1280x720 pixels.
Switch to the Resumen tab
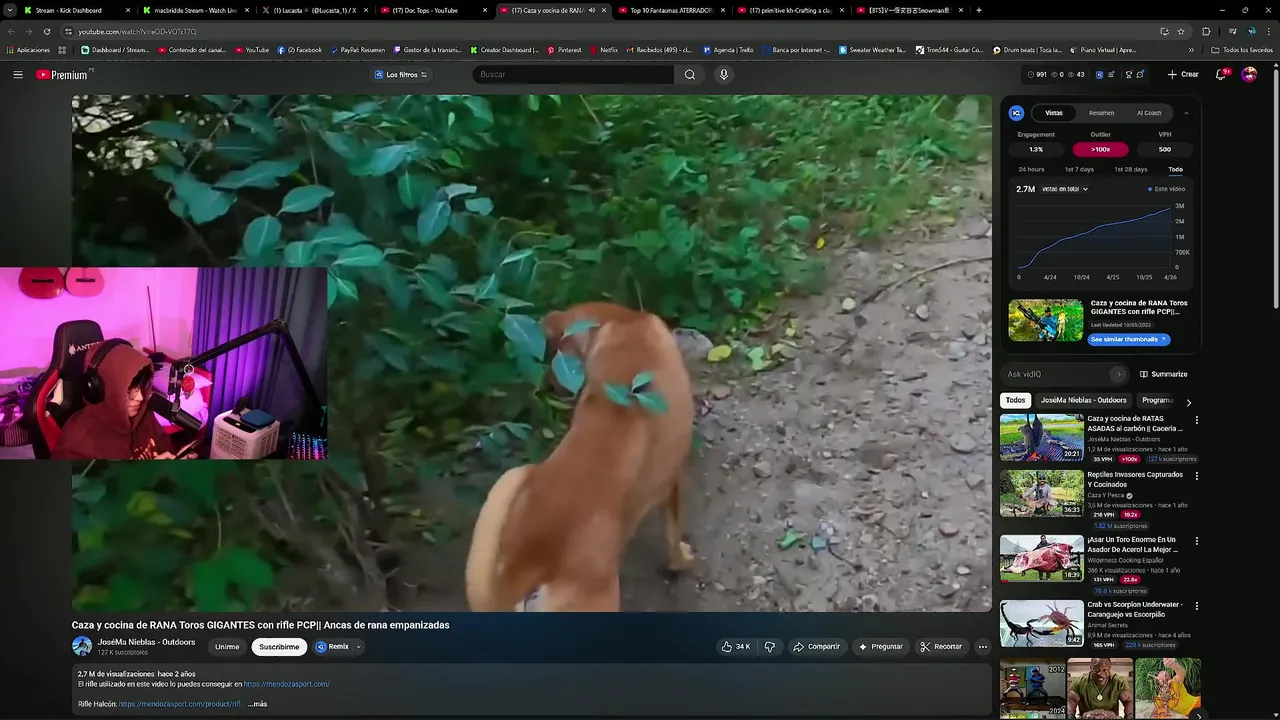[x=1101, y=113]
